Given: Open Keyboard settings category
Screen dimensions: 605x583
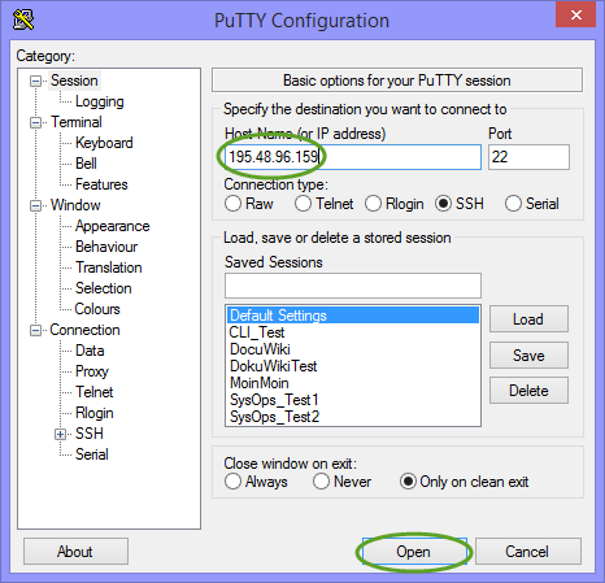Looking at the screenshot, I should point(104,143).
